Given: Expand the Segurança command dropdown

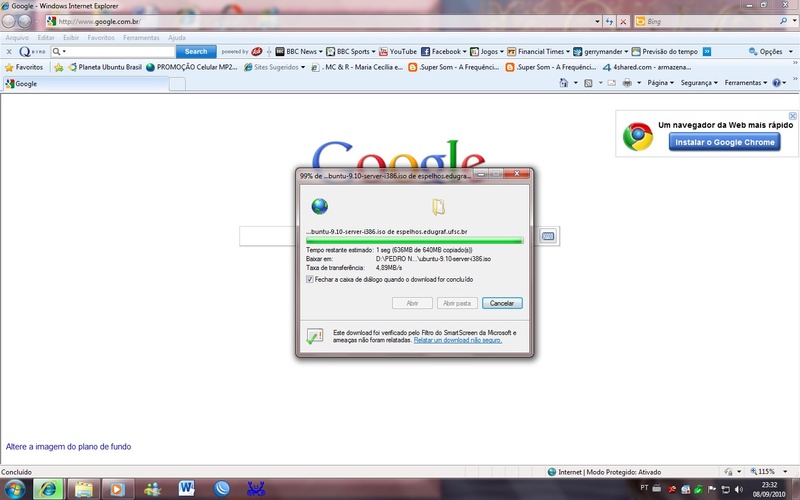Looking at the screenshot, I should (716, 83).
